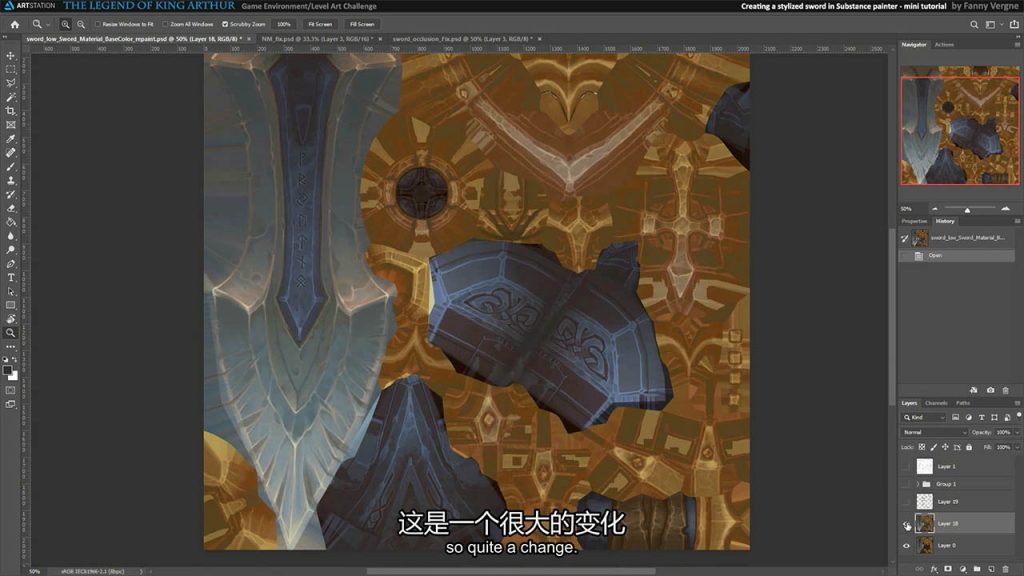Open the Navigator panel menu
The height and width of the screenshot is (576, 1024).
click(x=1017, y=44)
